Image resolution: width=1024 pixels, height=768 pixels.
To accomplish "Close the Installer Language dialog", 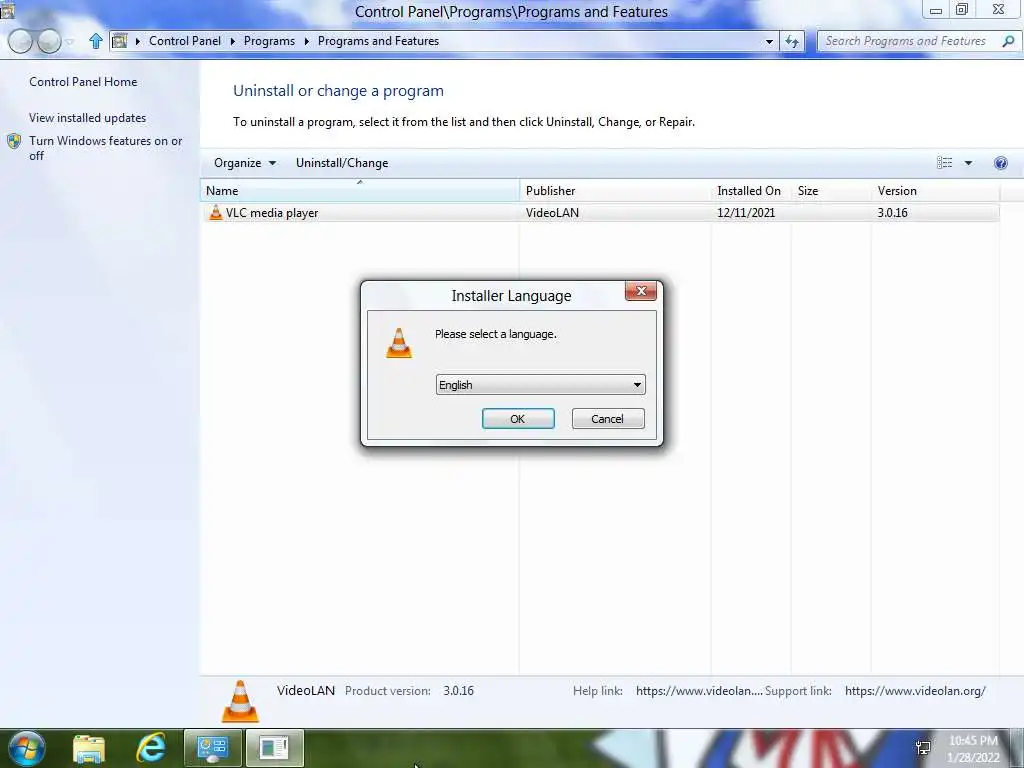I will pyautogui.click(x=640, y=291).
